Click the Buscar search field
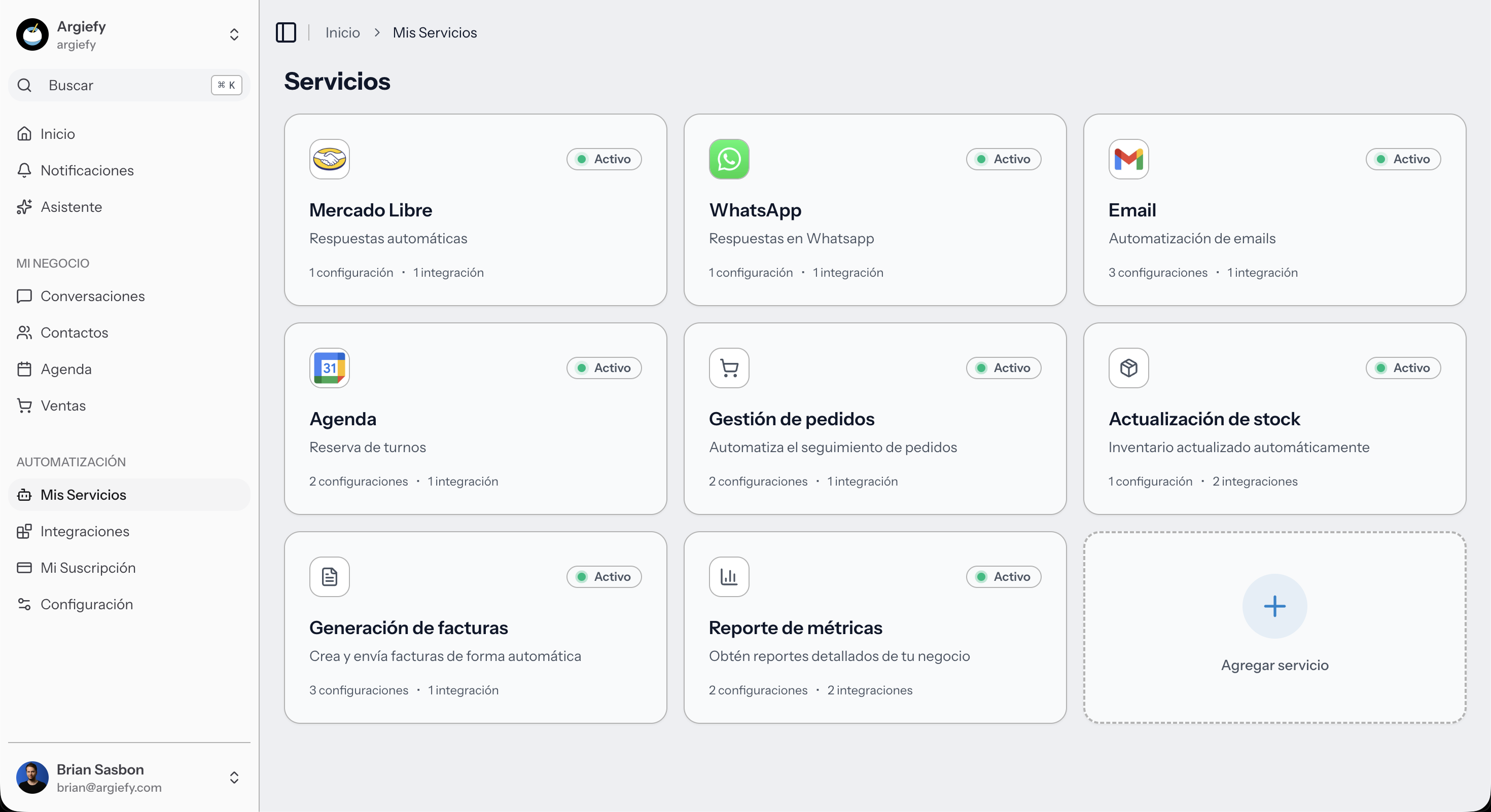The height and width of the screenshot is (812, 1491). pyautogui.click(x=127, y=86)
